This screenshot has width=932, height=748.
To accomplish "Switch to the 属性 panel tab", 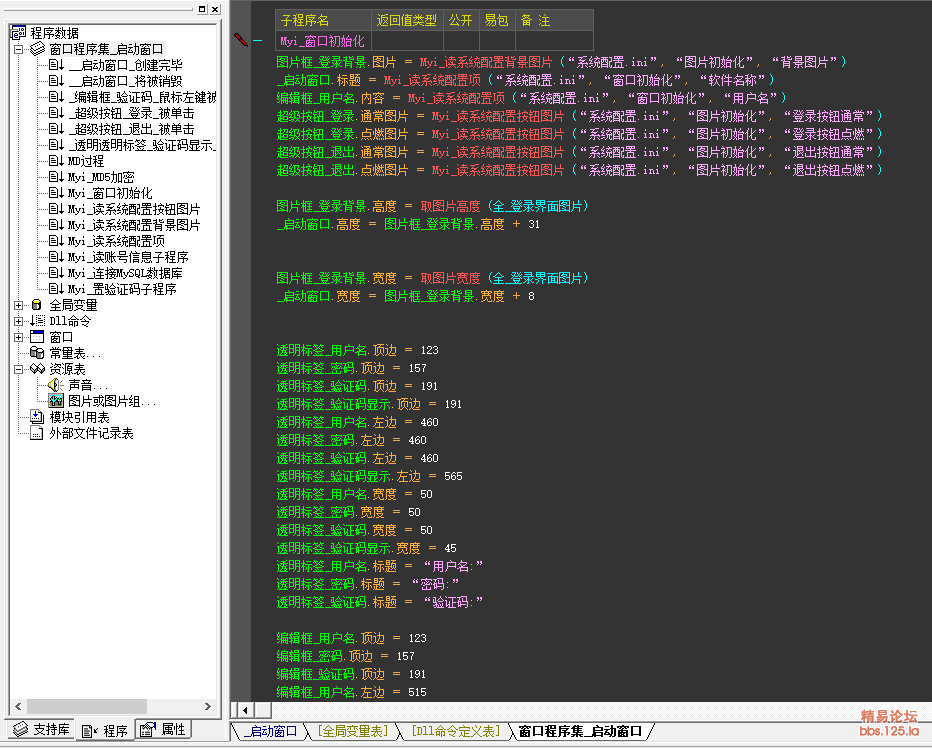I will pyautogui.click(x=162, y=730).
